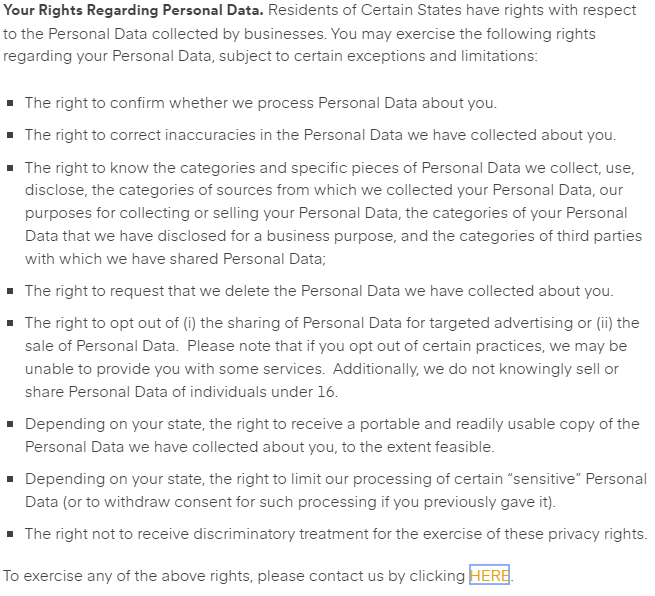Click the bullet before "right to opt out"
The image size is (655, 596).
point(10,324)
